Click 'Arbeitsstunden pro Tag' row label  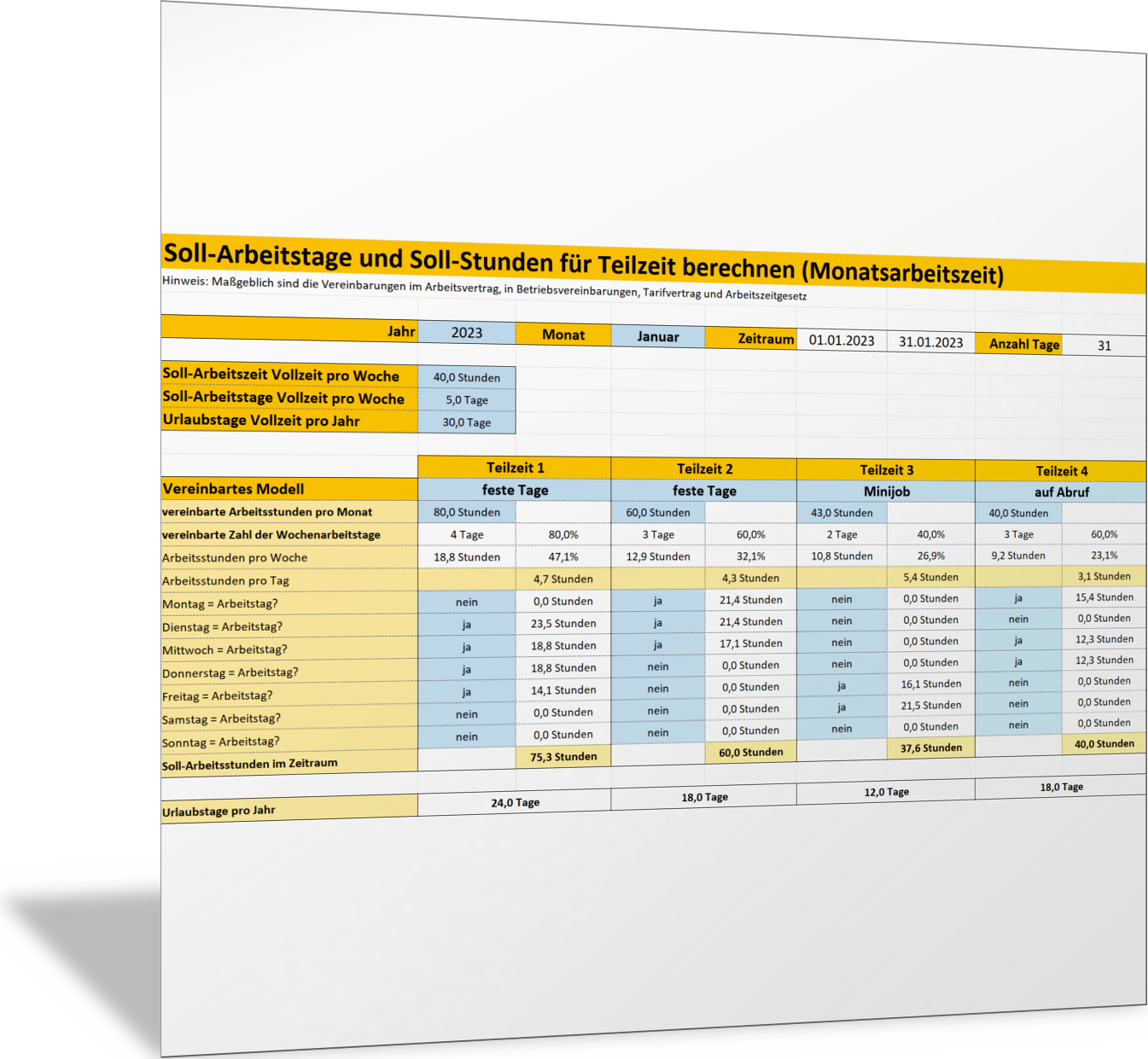point(289,581)
